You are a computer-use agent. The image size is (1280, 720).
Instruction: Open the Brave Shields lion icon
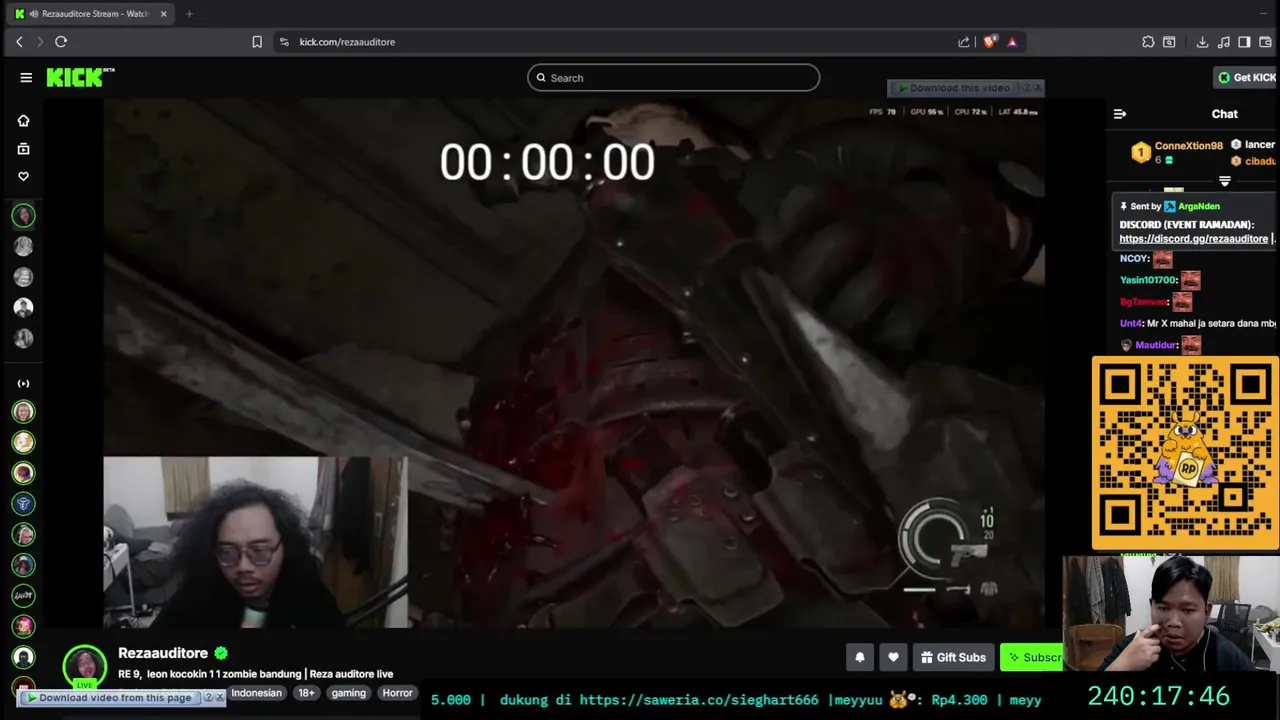tap(990, 42)
